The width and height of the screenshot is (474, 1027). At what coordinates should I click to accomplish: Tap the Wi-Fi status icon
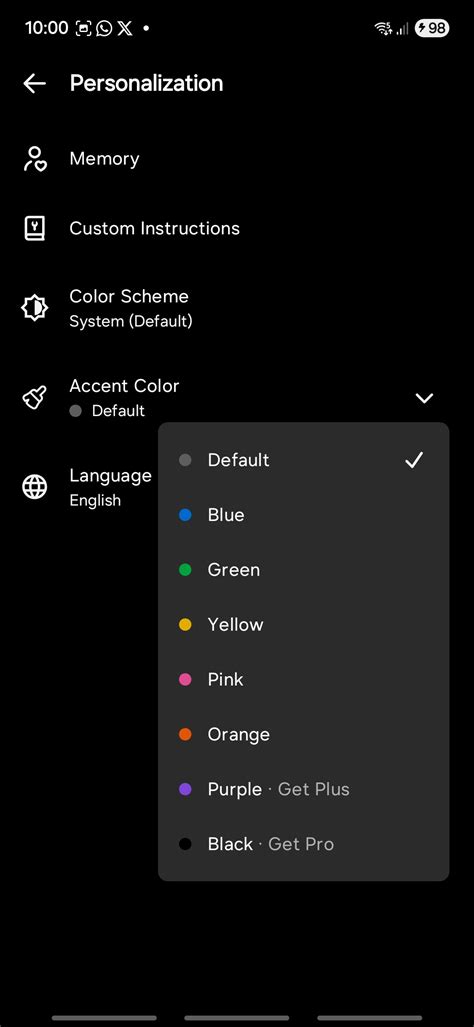[x=383, y=28]
